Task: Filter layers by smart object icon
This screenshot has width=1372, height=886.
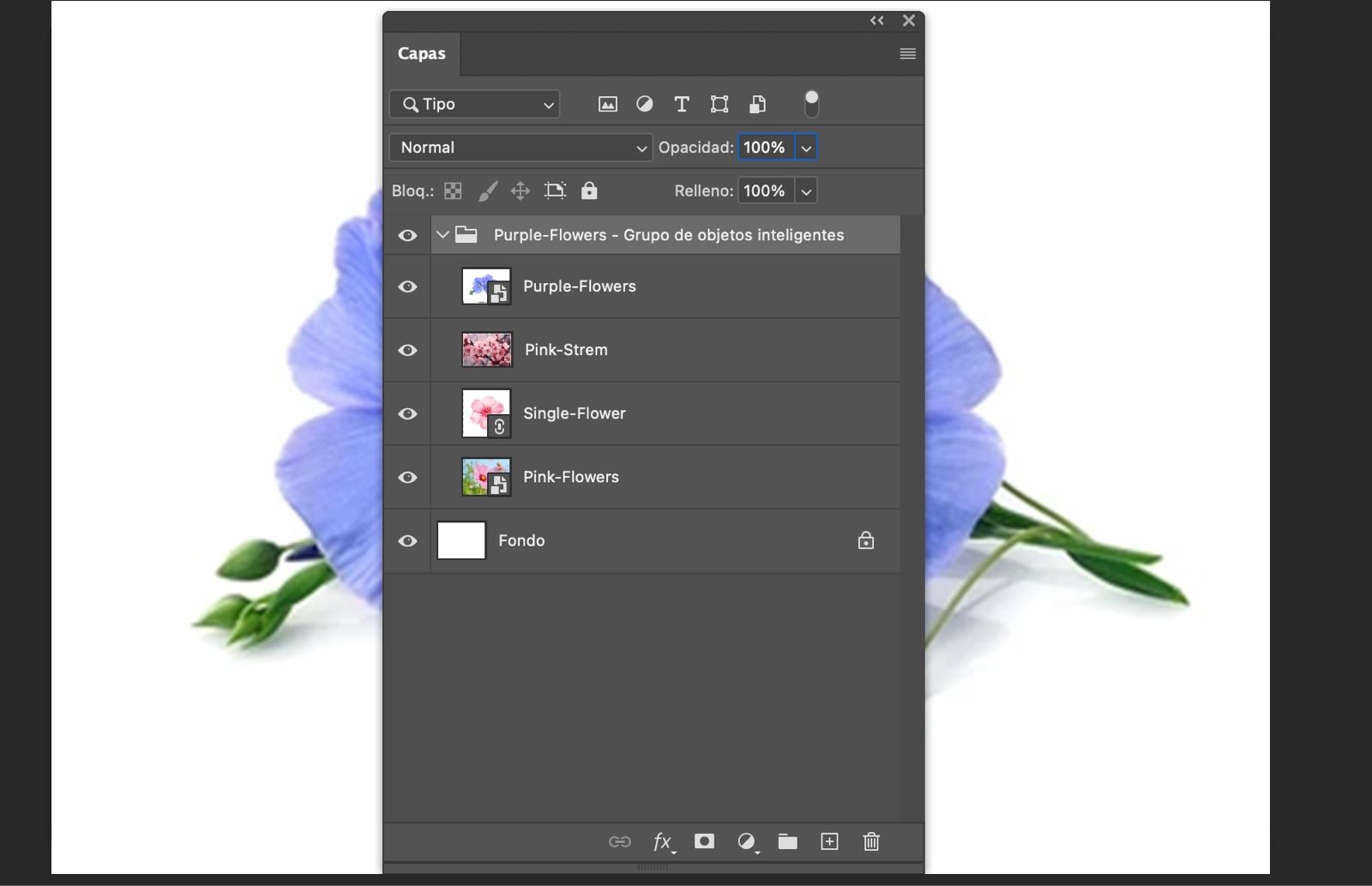Action: pyautogui.click(x=757, y=105)
